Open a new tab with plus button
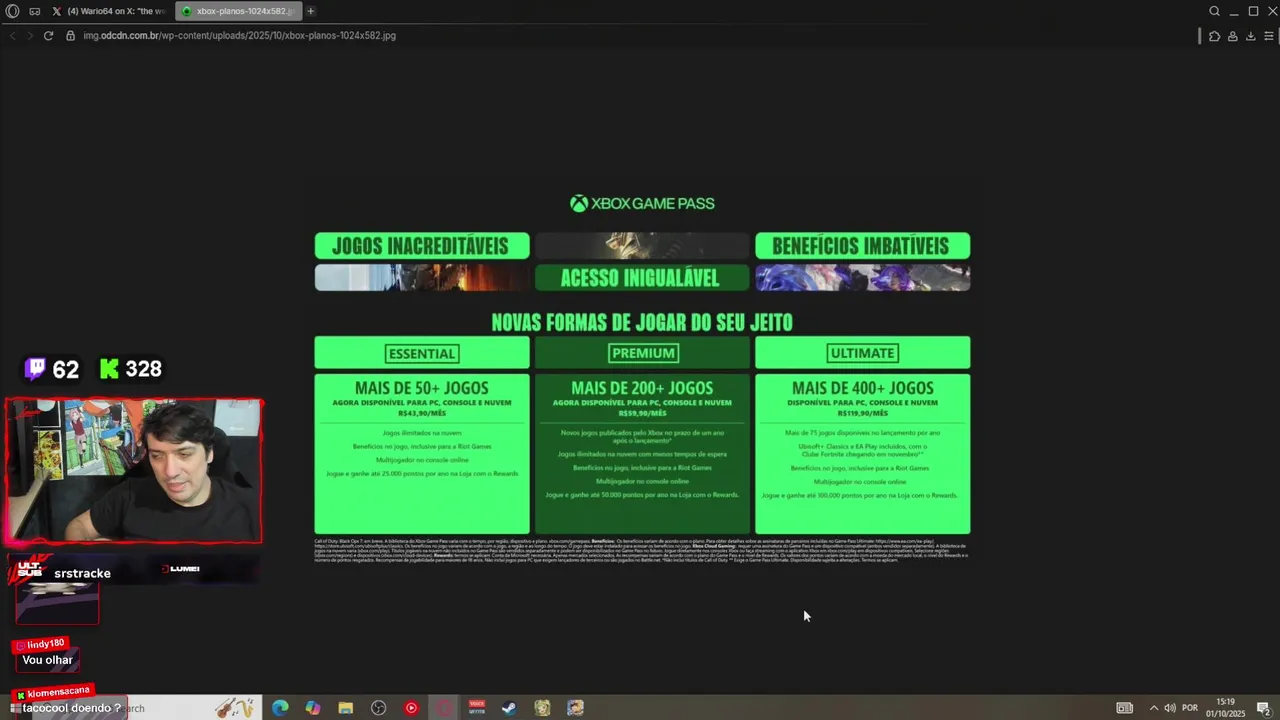The image size is (1280, 720). 311,11
